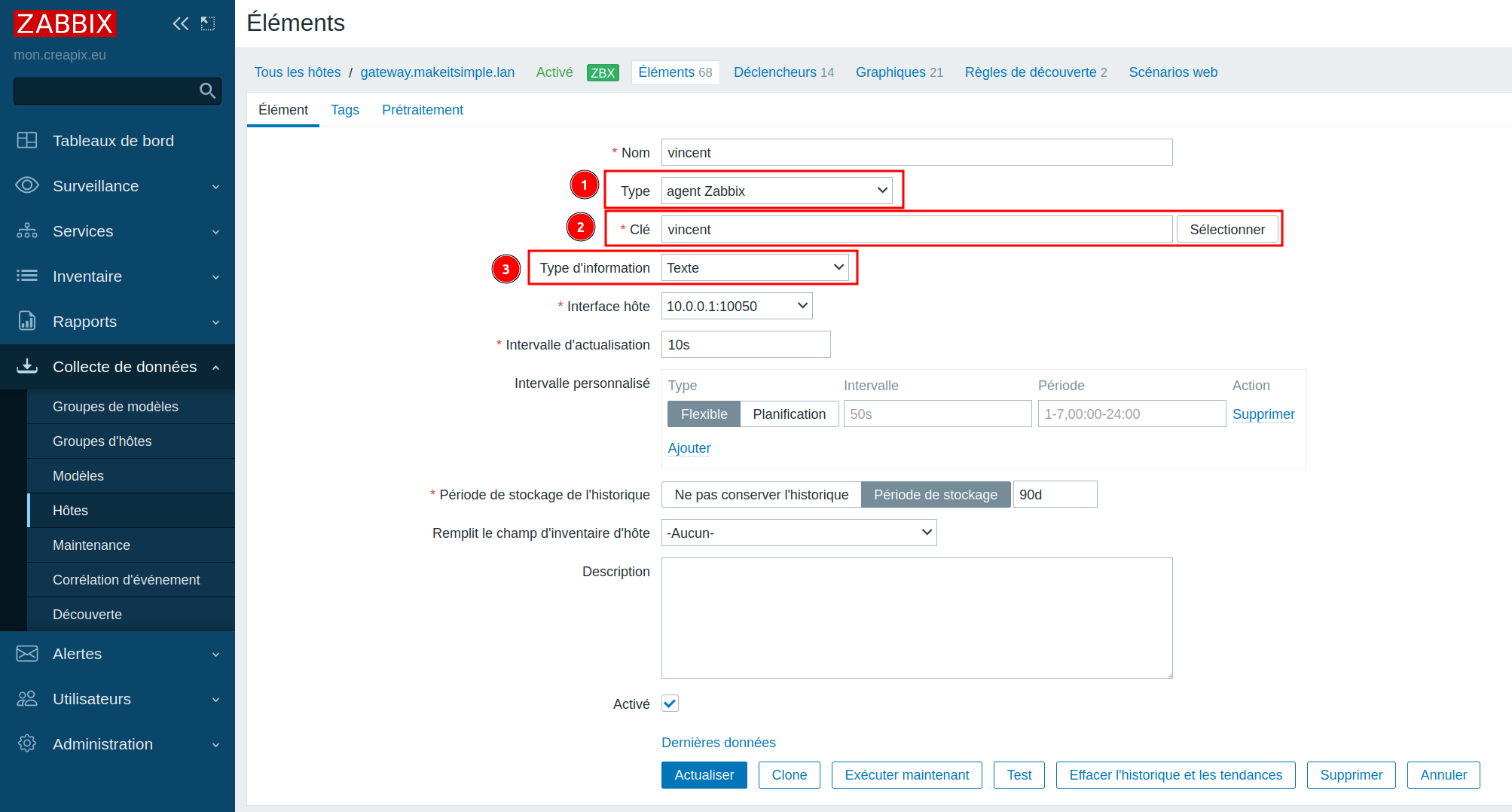Open the Type dropdown showing agent Zabbix
The image size is (1512, 812).
coord(776,191)
